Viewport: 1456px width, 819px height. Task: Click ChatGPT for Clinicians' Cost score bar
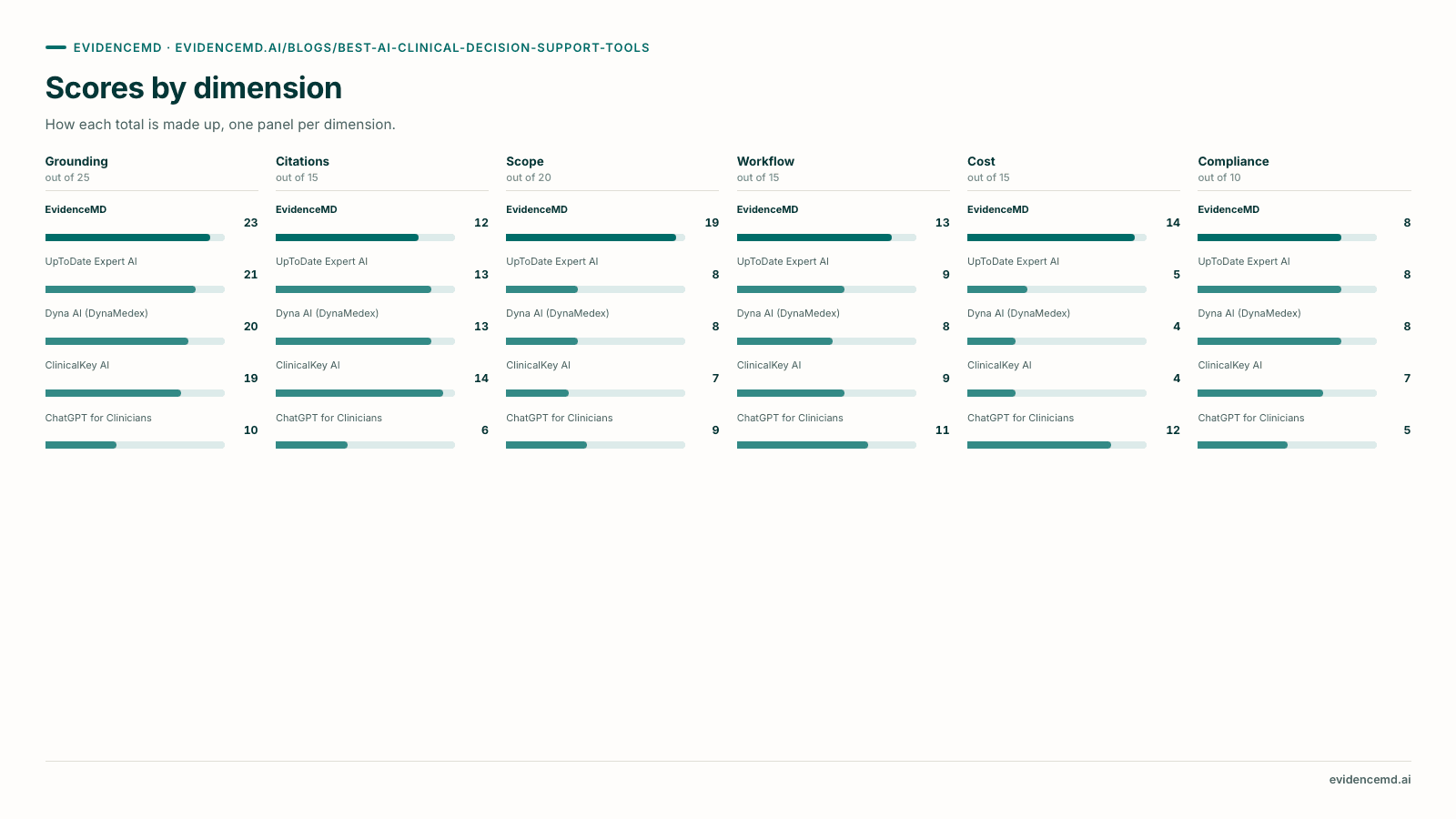click(x=1057, y=445)
